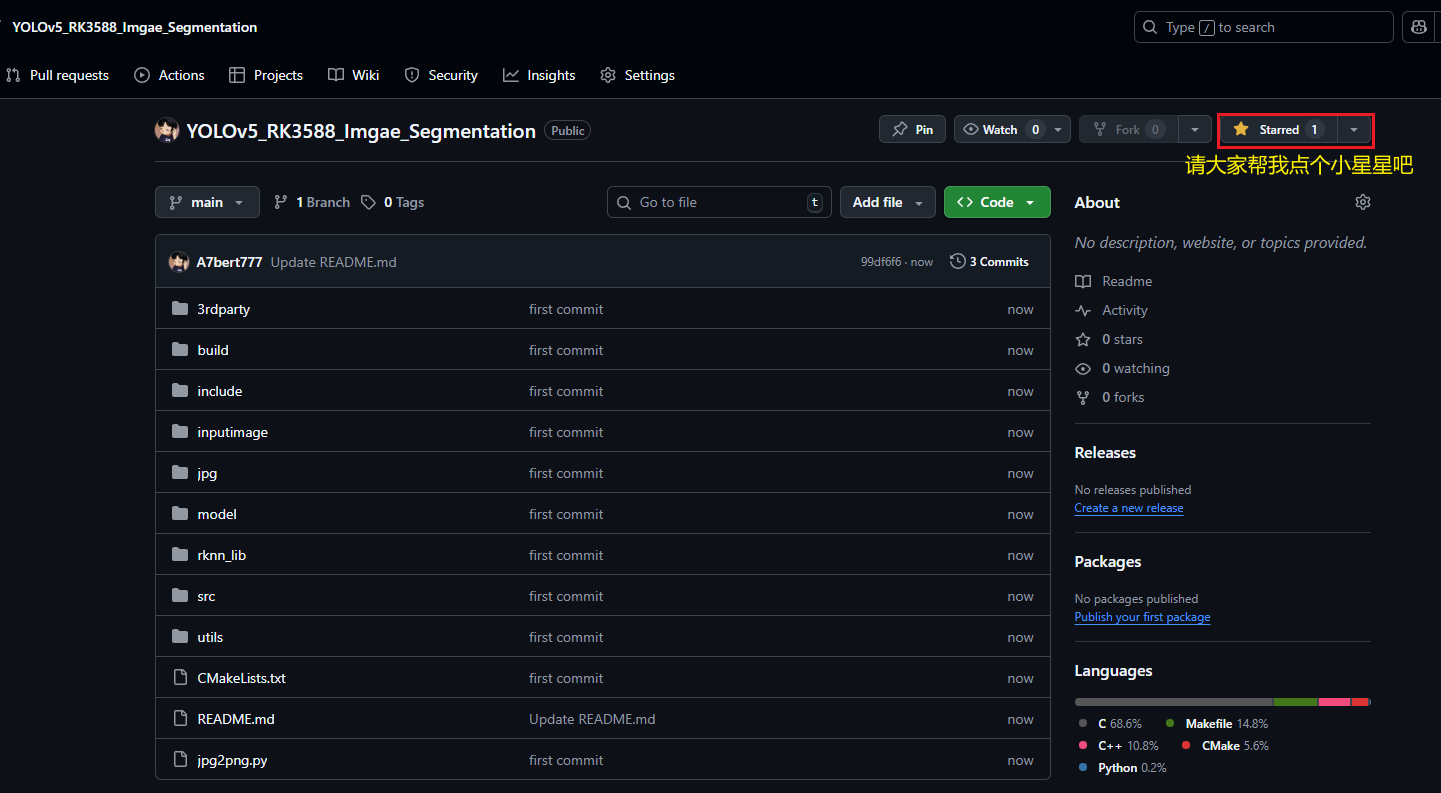Open the repository Settings tab
This screenshot has height=793, width=1441.
click(638, 75)
